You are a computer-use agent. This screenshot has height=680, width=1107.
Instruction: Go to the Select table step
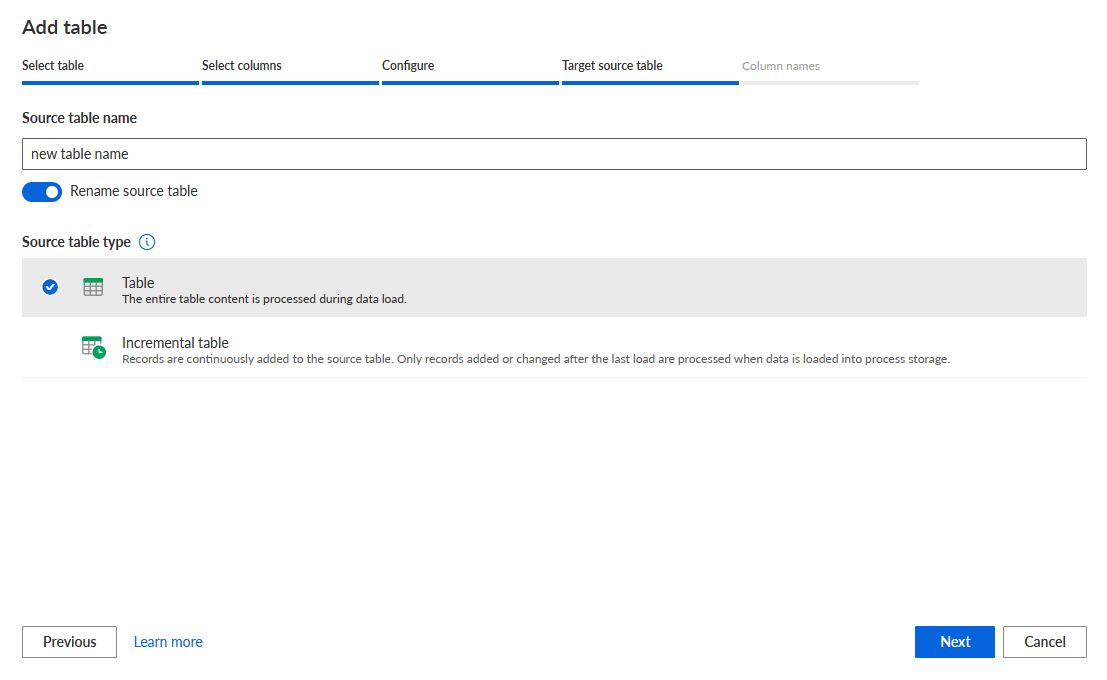tap(53, 66)
